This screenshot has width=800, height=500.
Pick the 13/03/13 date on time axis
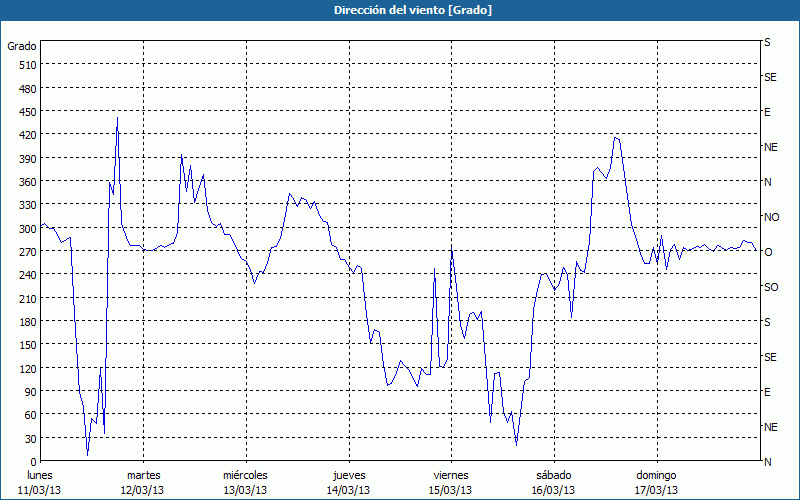(245, 490)
